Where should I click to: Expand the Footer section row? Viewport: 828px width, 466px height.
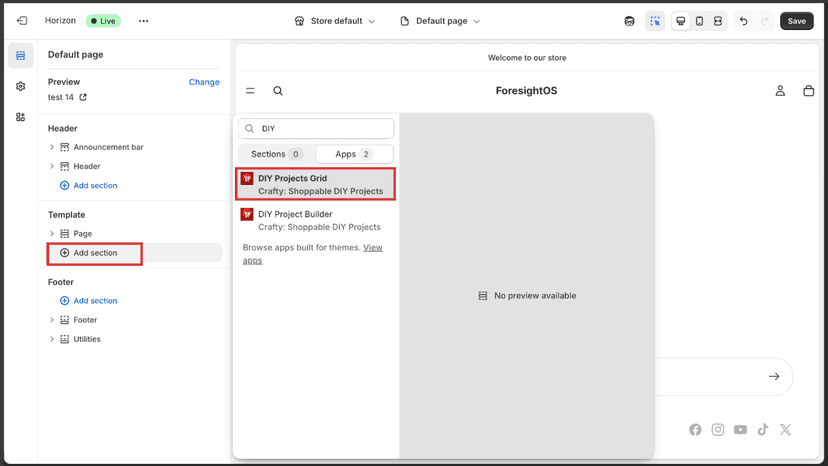(x=52, y=320)
